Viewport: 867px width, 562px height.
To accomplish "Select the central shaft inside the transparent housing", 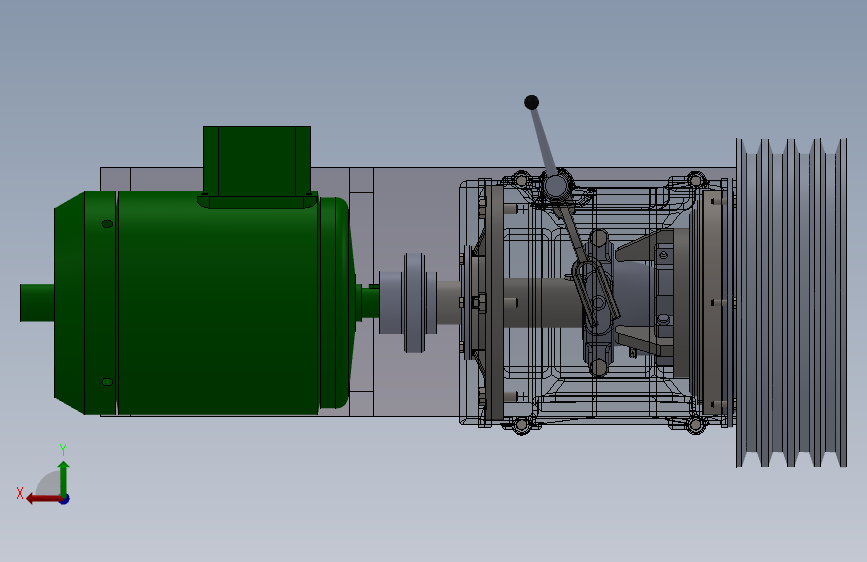I will click(x=542, y=303).
